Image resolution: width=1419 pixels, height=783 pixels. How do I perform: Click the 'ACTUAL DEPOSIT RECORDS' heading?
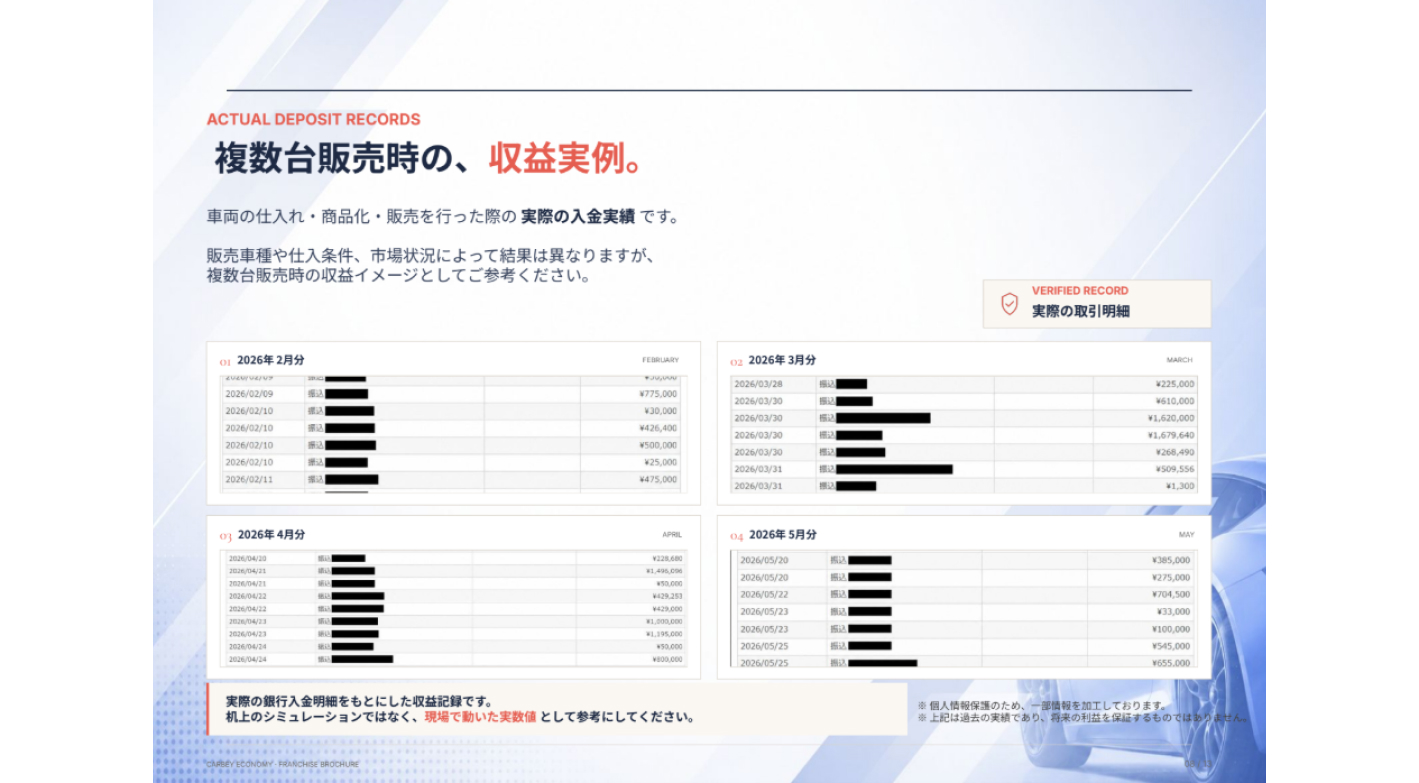click(313, 119)
